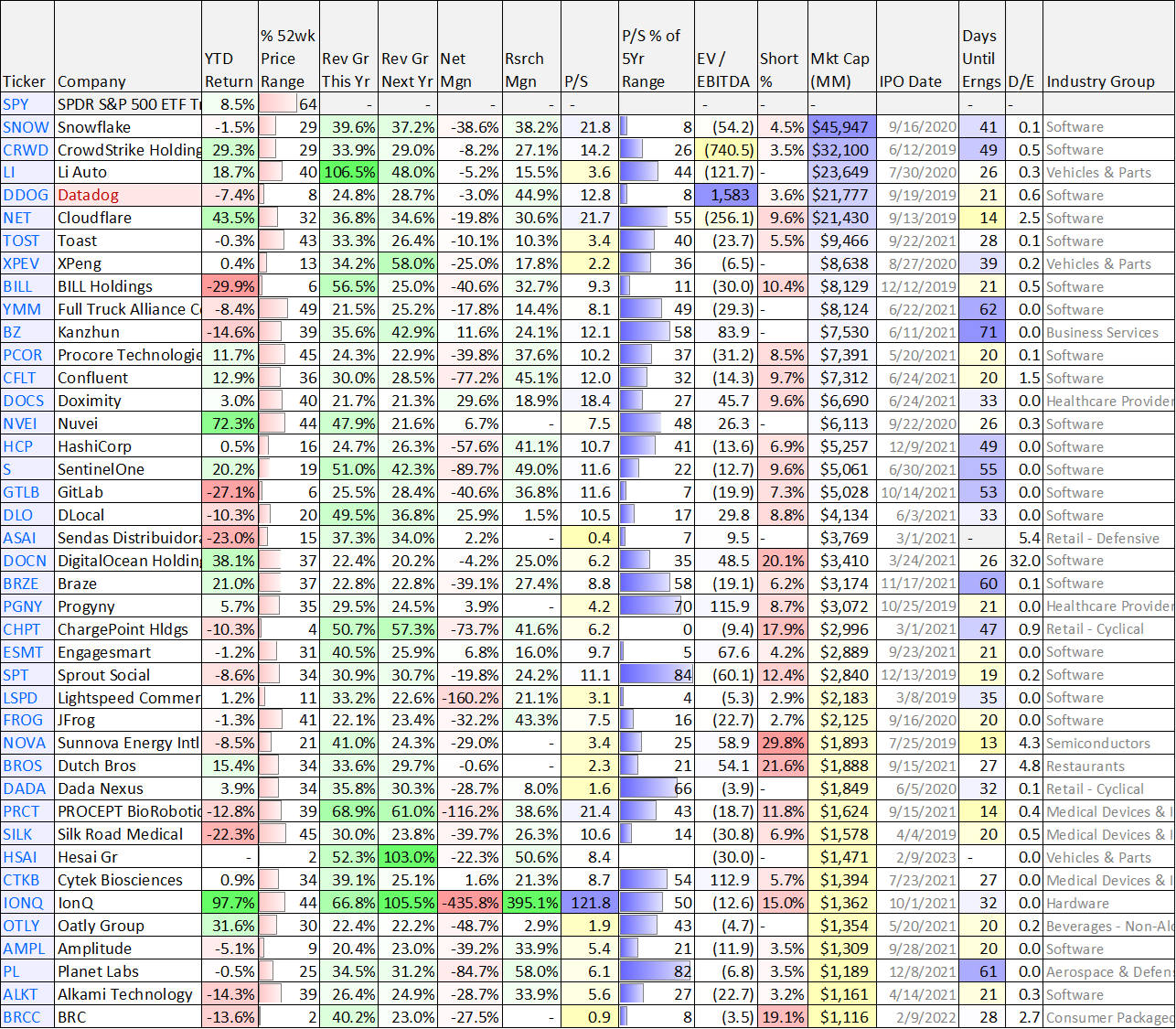
Task: Click PROCEPT BioRobotics revenue growth 68.9%
Action: click(348, 811)
